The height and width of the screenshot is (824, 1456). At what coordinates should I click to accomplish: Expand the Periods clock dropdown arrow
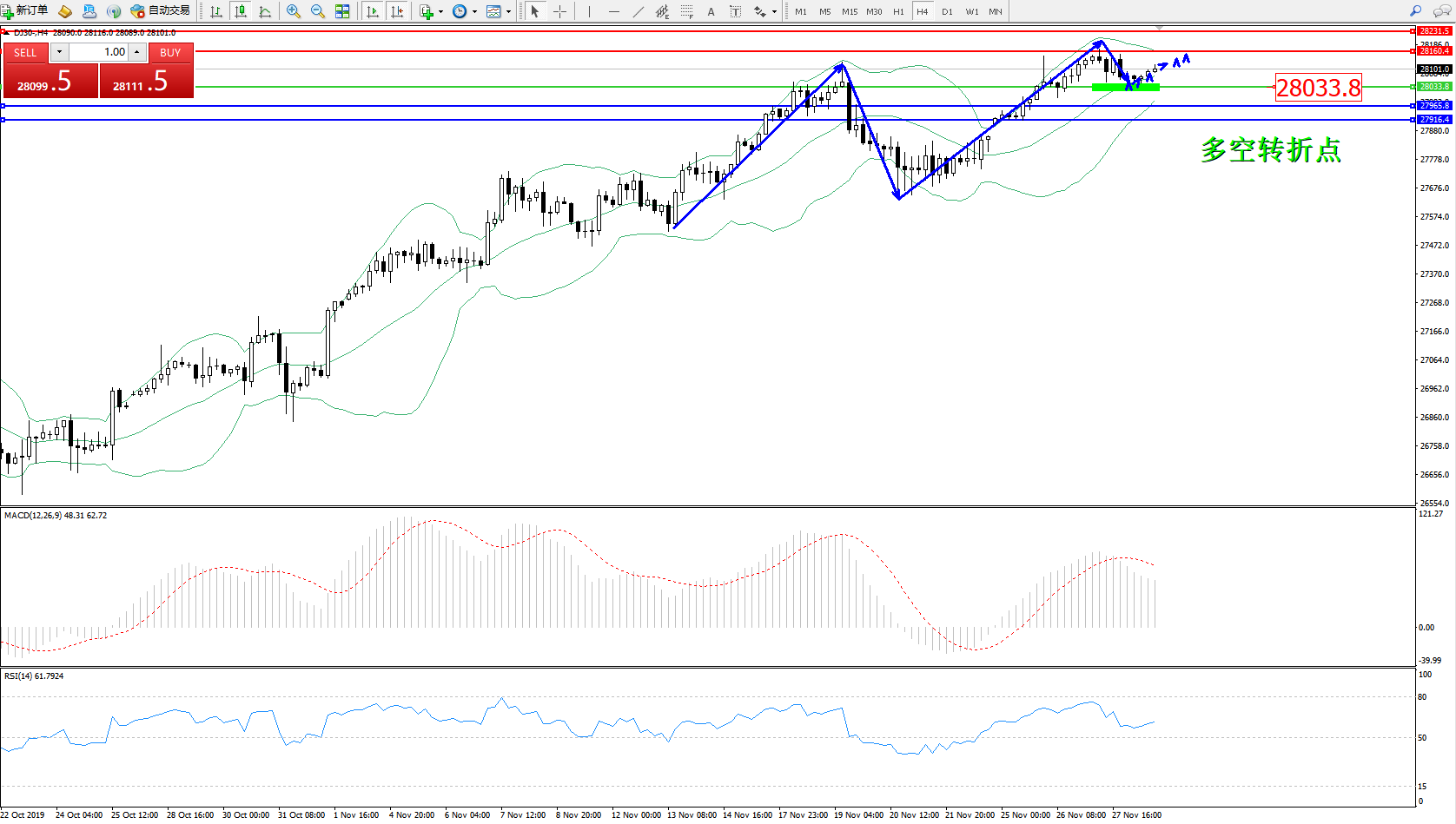coord(474,12)
